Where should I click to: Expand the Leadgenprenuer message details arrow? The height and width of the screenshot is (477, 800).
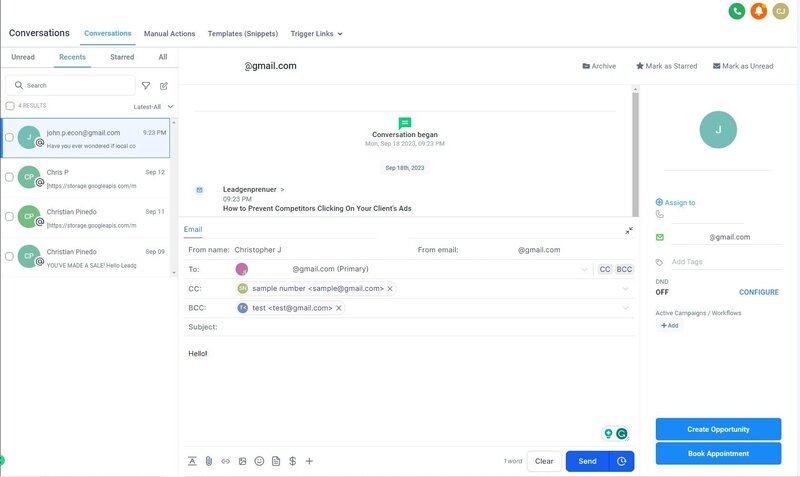[x=282, y=190]
